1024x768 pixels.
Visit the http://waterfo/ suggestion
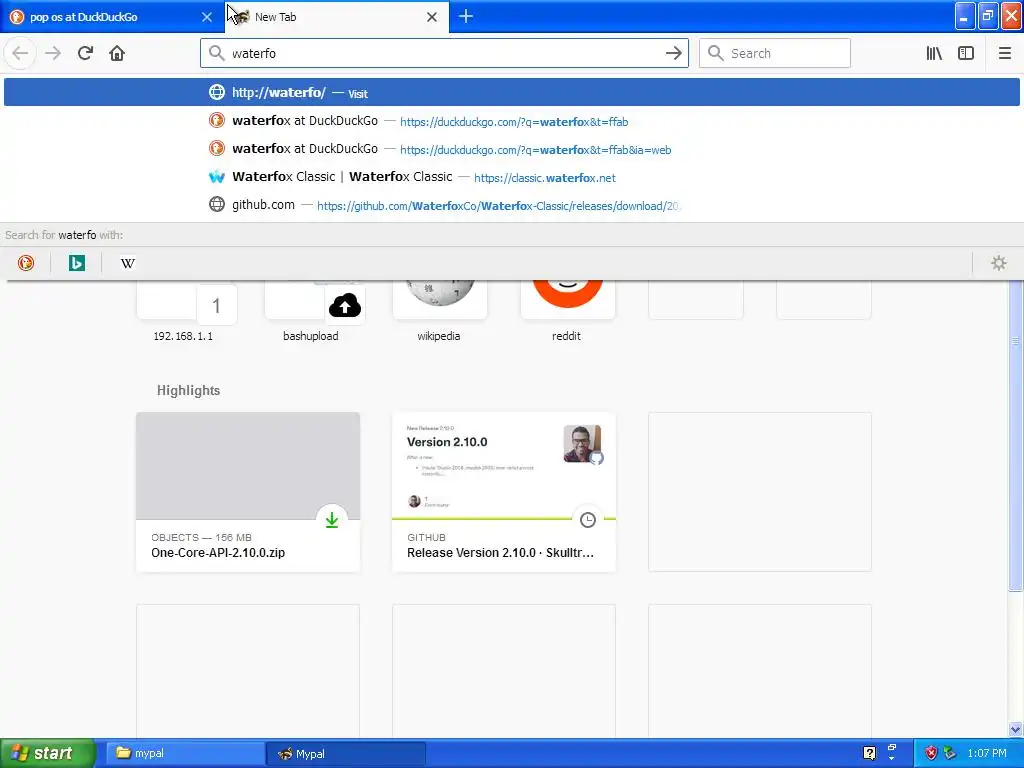[512, 92]
